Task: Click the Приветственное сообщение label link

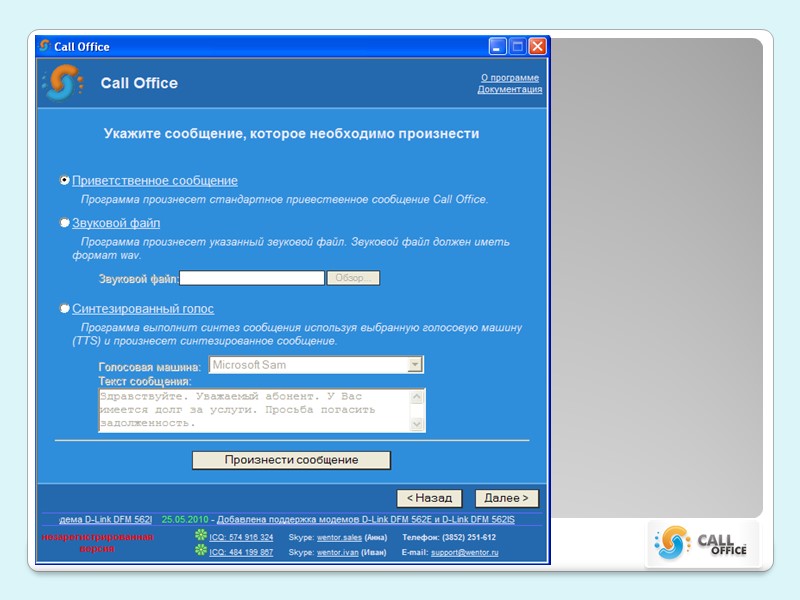Action: pos(155,181)
